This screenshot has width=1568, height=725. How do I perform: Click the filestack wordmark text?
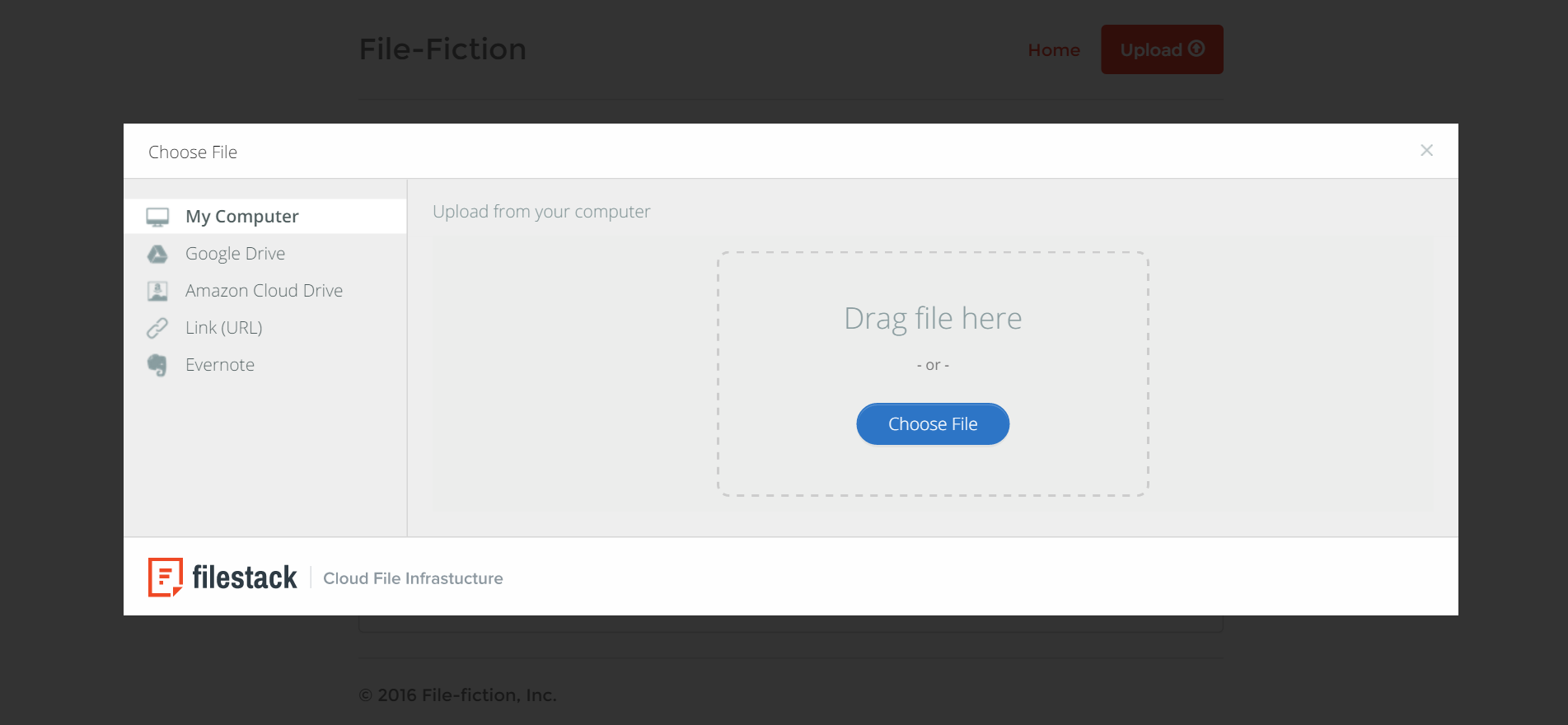pos(245,578)
